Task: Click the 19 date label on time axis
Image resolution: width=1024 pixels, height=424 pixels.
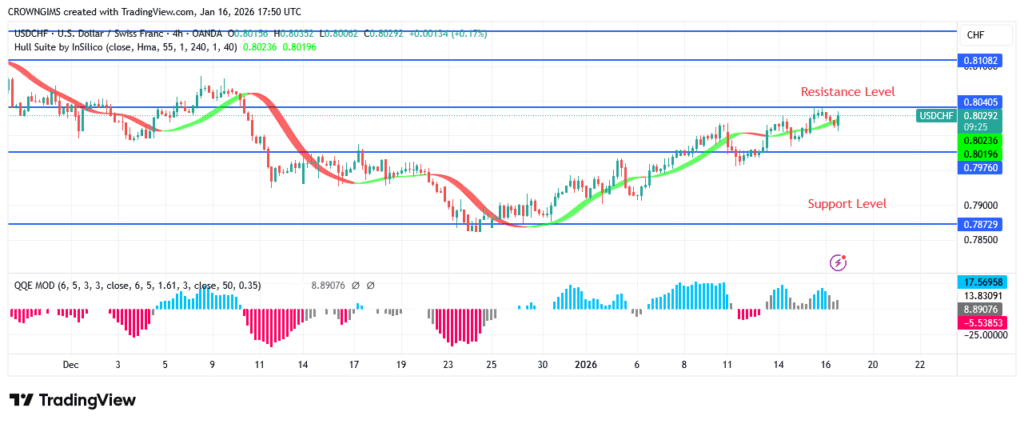Action: tap(400, 365)
